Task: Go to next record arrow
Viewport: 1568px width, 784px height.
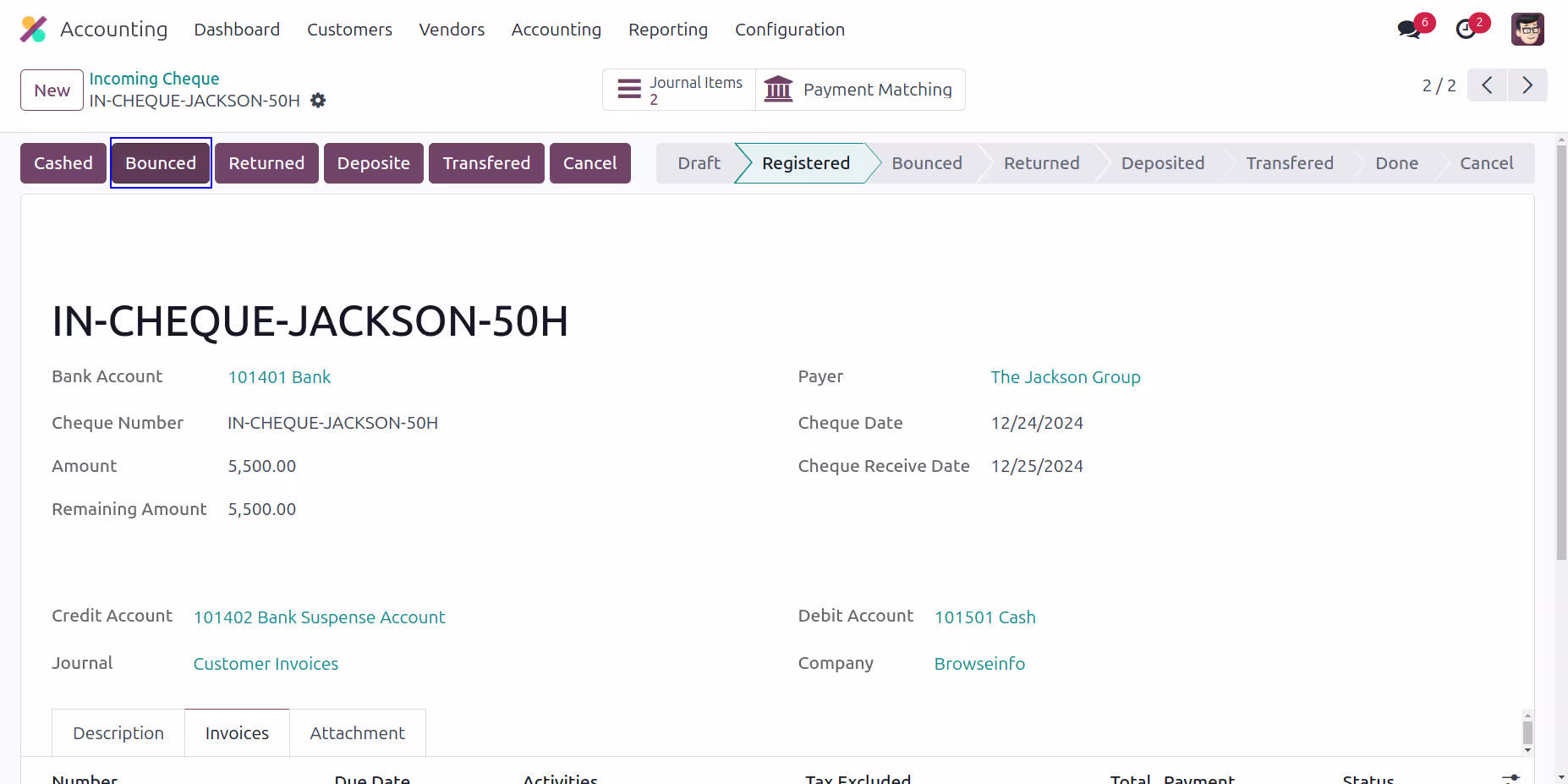Action: click(x=1527, y=85)
